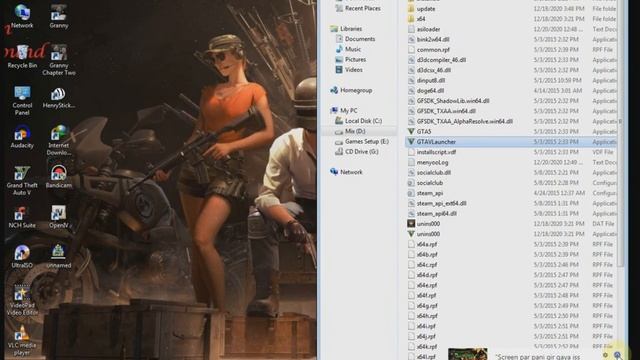This screenshot has height=360, width=640.
Task: Open the Music library
Action: click(x=348, y=49)
